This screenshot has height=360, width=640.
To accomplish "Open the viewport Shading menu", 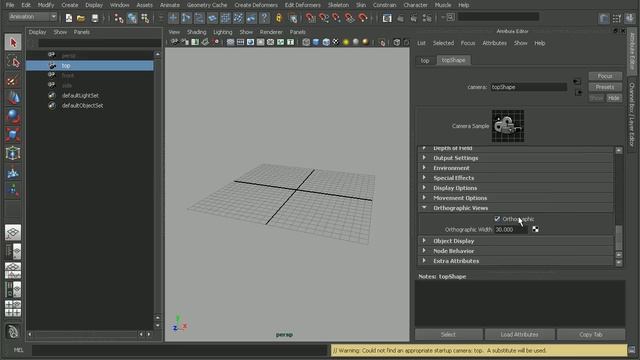I will coord(196,32).
